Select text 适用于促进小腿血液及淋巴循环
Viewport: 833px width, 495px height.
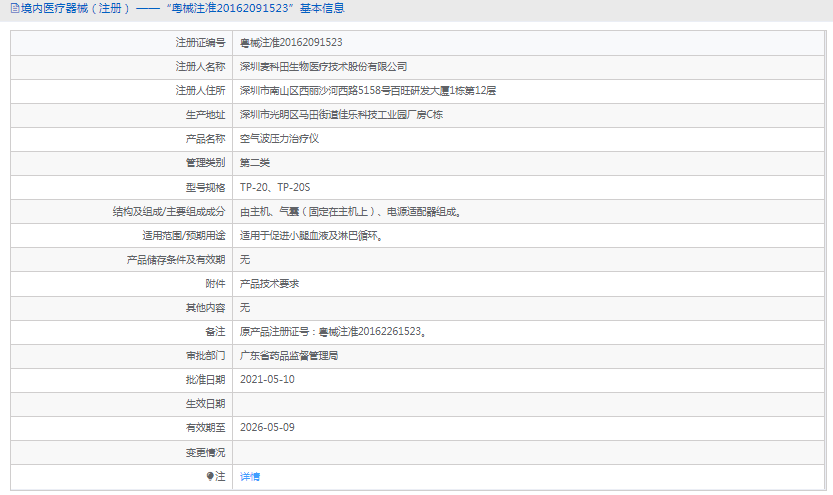click(x=309, y=235)
